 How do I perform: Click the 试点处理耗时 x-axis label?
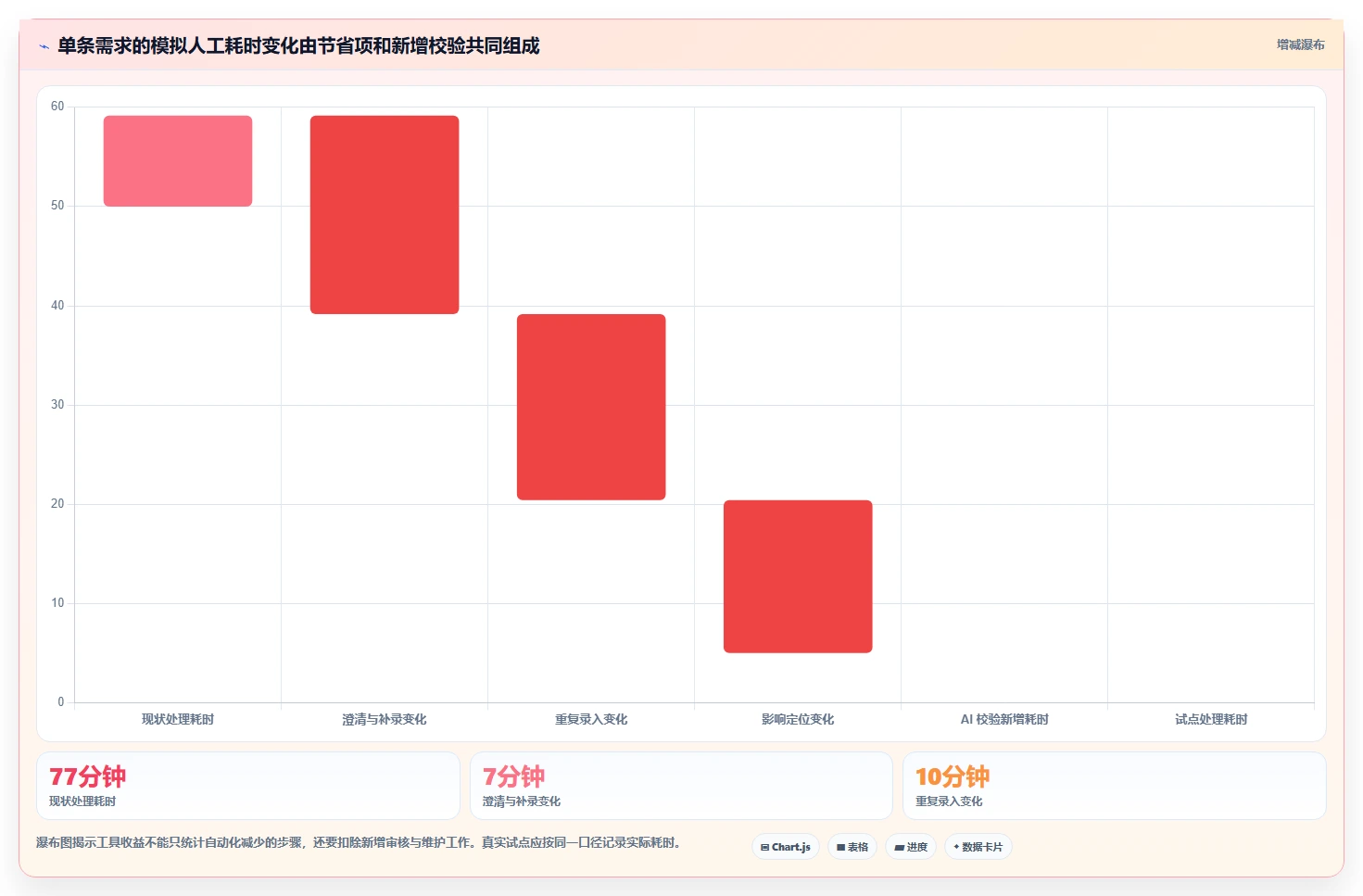point(1211,719)
